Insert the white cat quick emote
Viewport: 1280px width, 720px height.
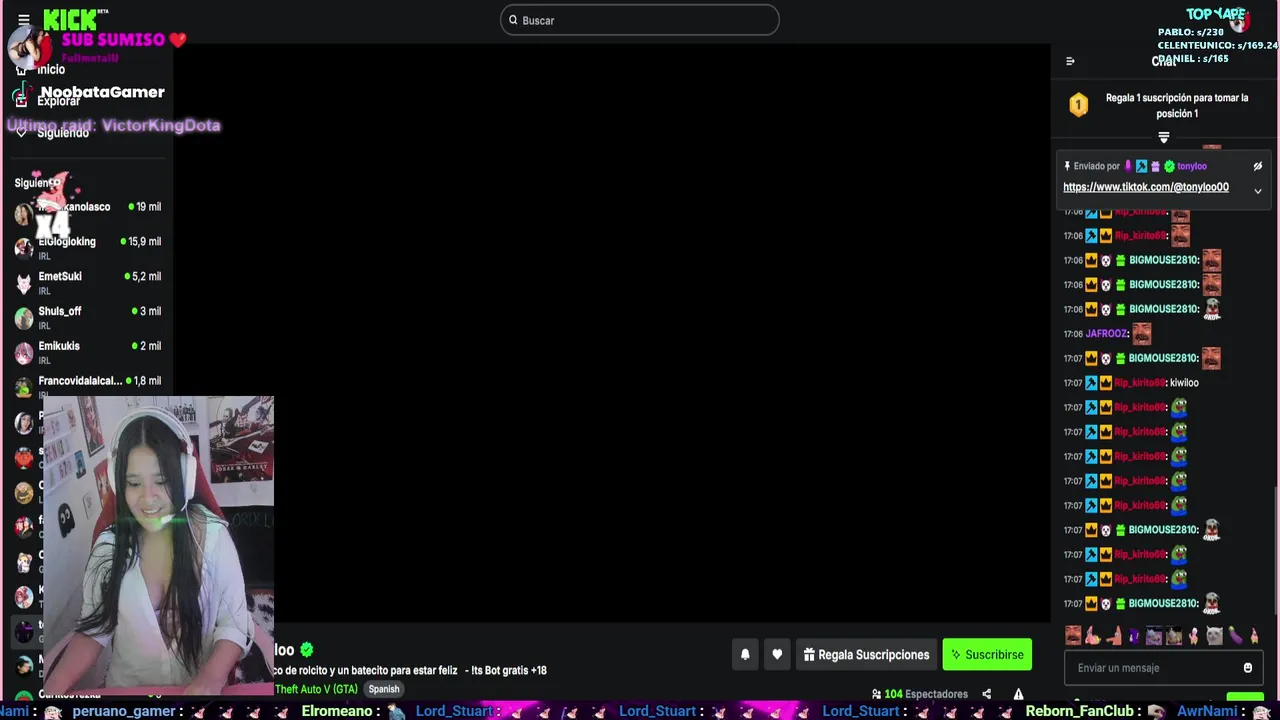[1214, 635]
